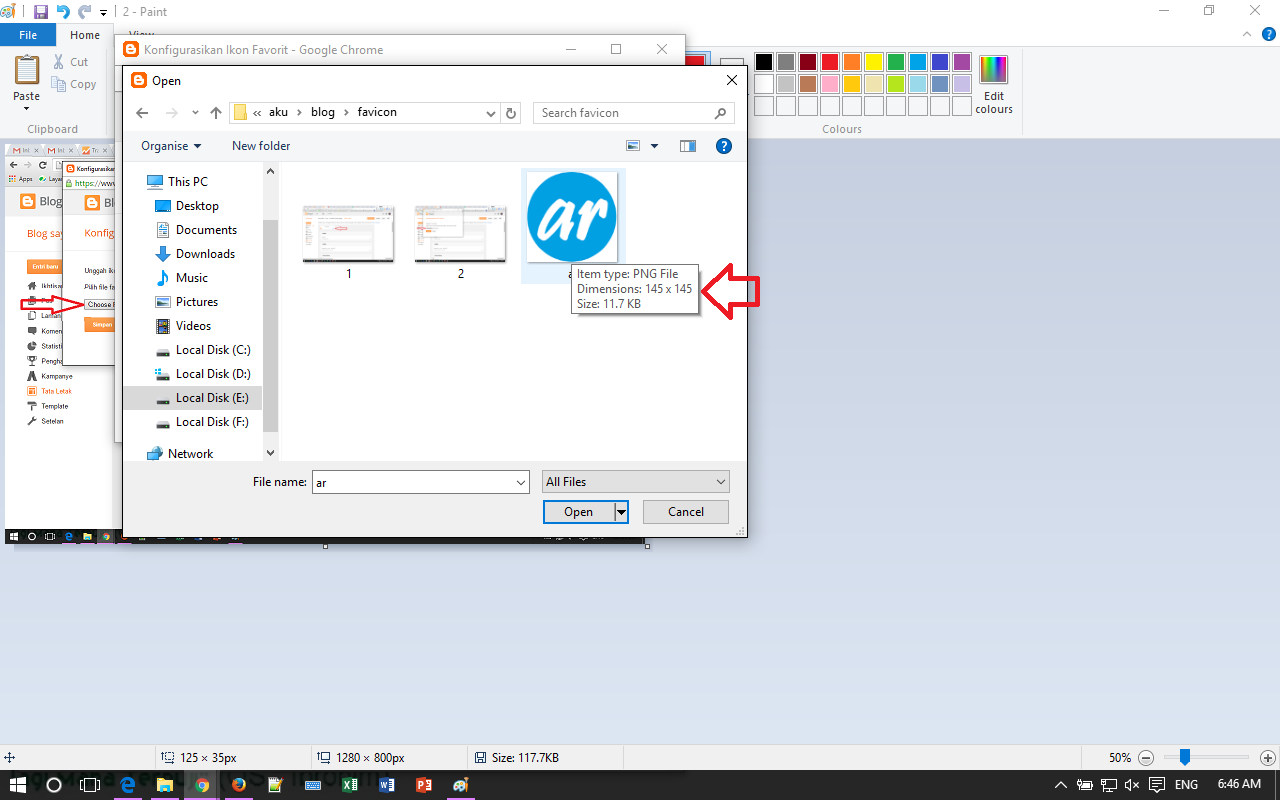Click the Cancel button
Image resolution: width=1280 pixels, height=800 pixels.
pos(686,512)
